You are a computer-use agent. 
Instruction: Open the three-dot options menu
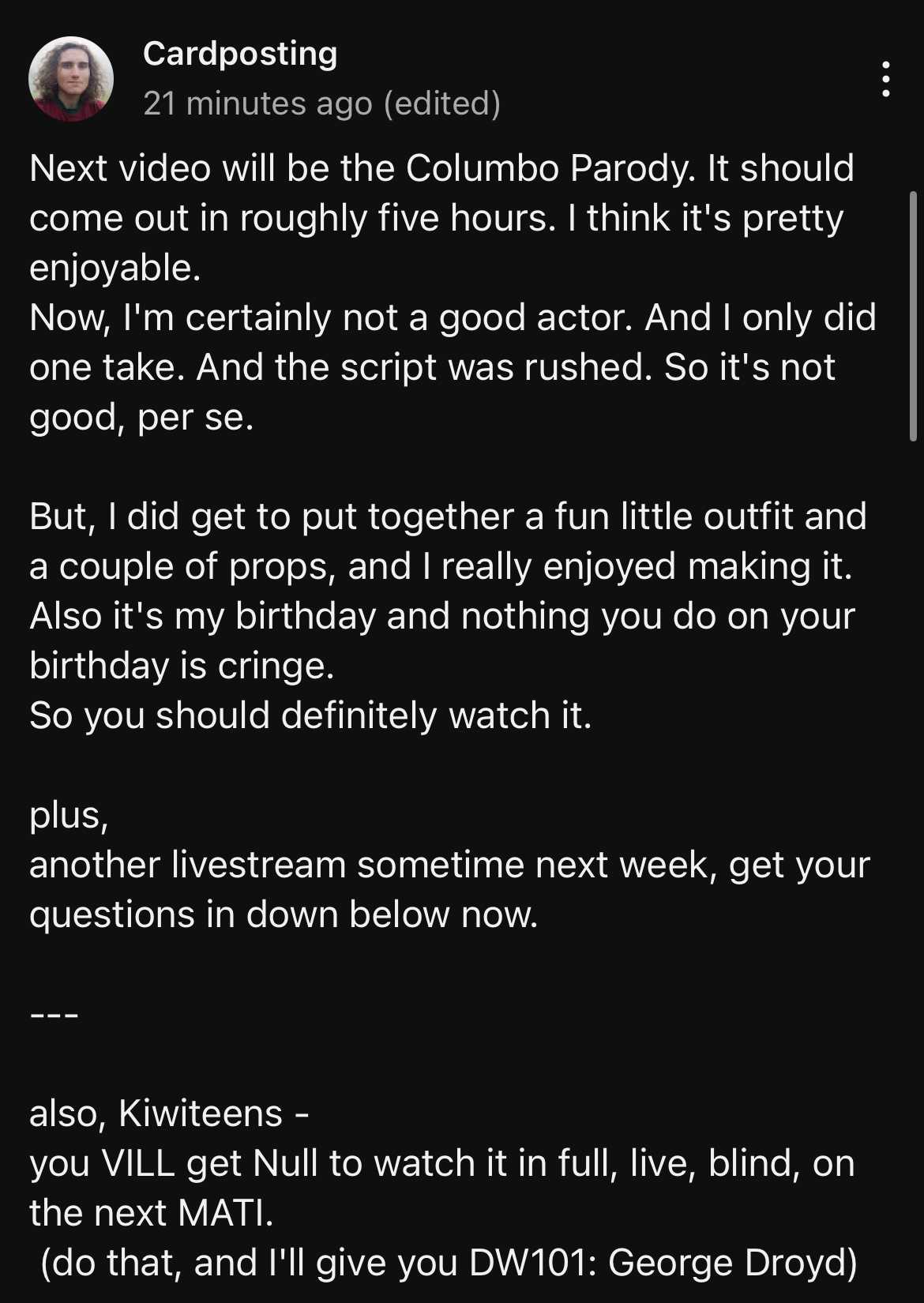(886, 79)
